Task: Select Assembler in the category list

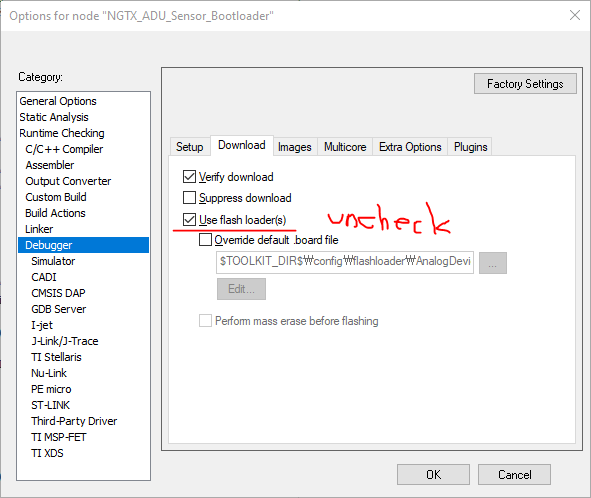Action: [83, 165]
